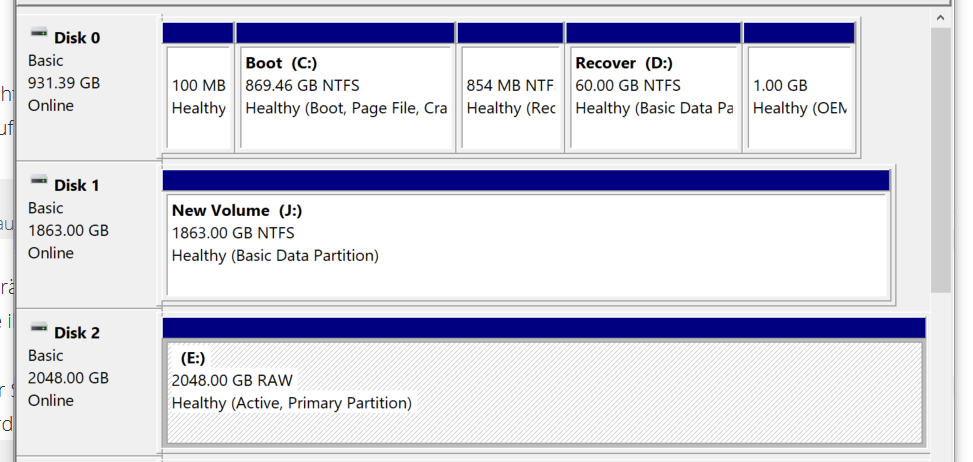Click the Disk 1 1863.00 GB size text

point(68,230)
